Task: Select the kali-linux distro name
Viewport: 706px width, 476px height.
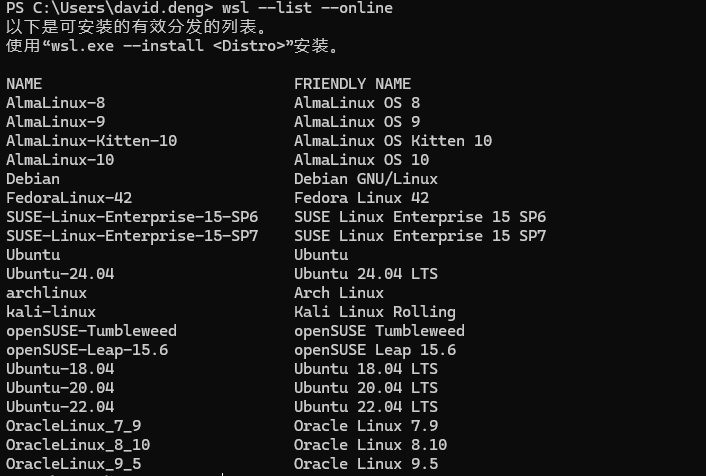Action: click(x=51, y=312)
